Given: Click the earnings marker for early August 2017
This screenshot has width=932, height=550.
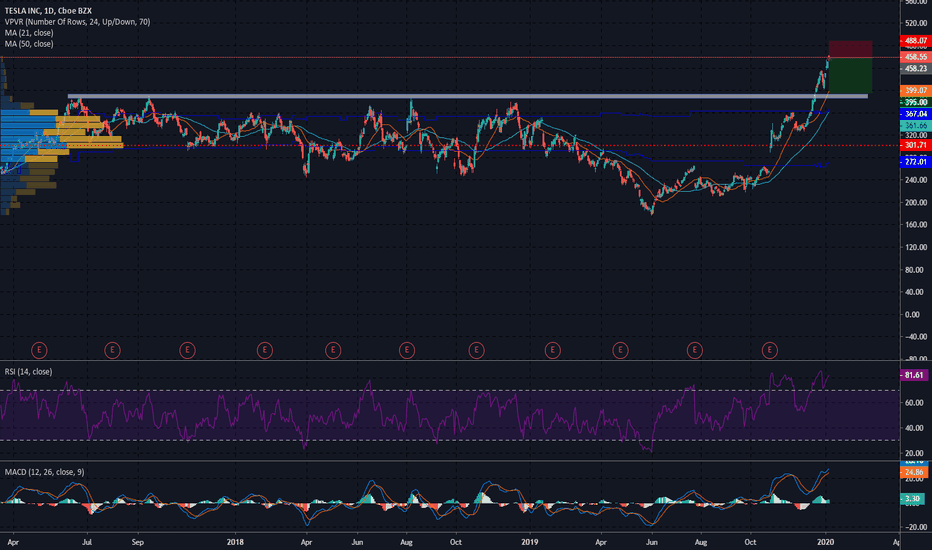Looking at the screenshot, I should pos(112,350).
